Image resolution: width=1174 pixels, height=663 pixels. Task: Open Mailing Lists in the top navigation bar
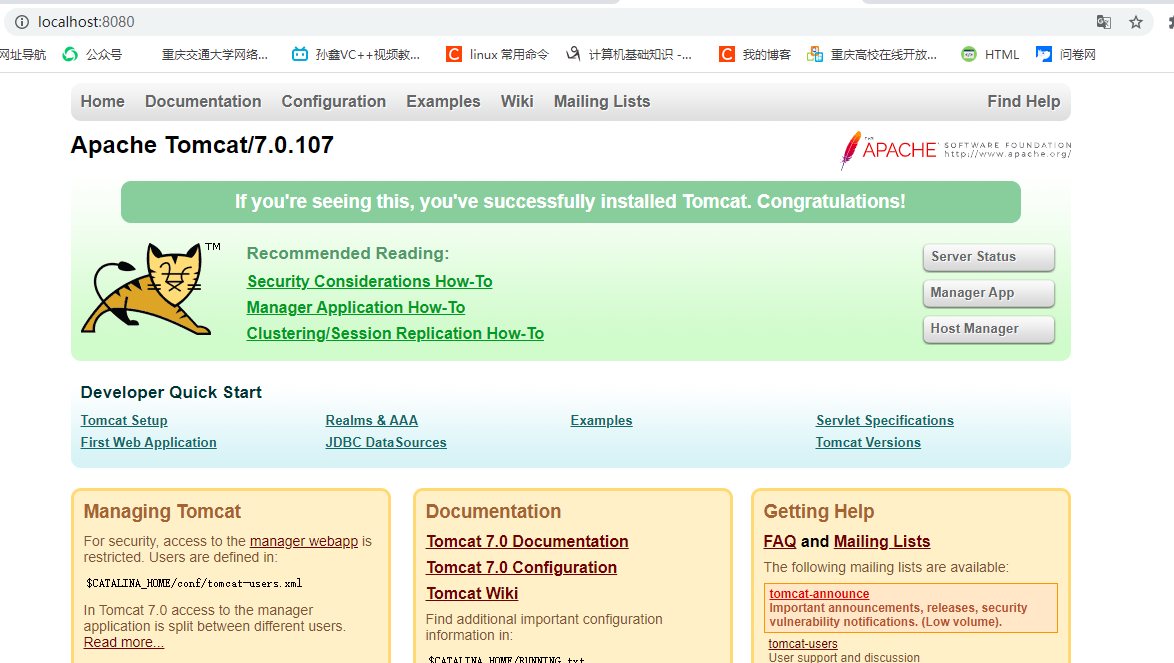pyautogui.click(x=602, y=101)
